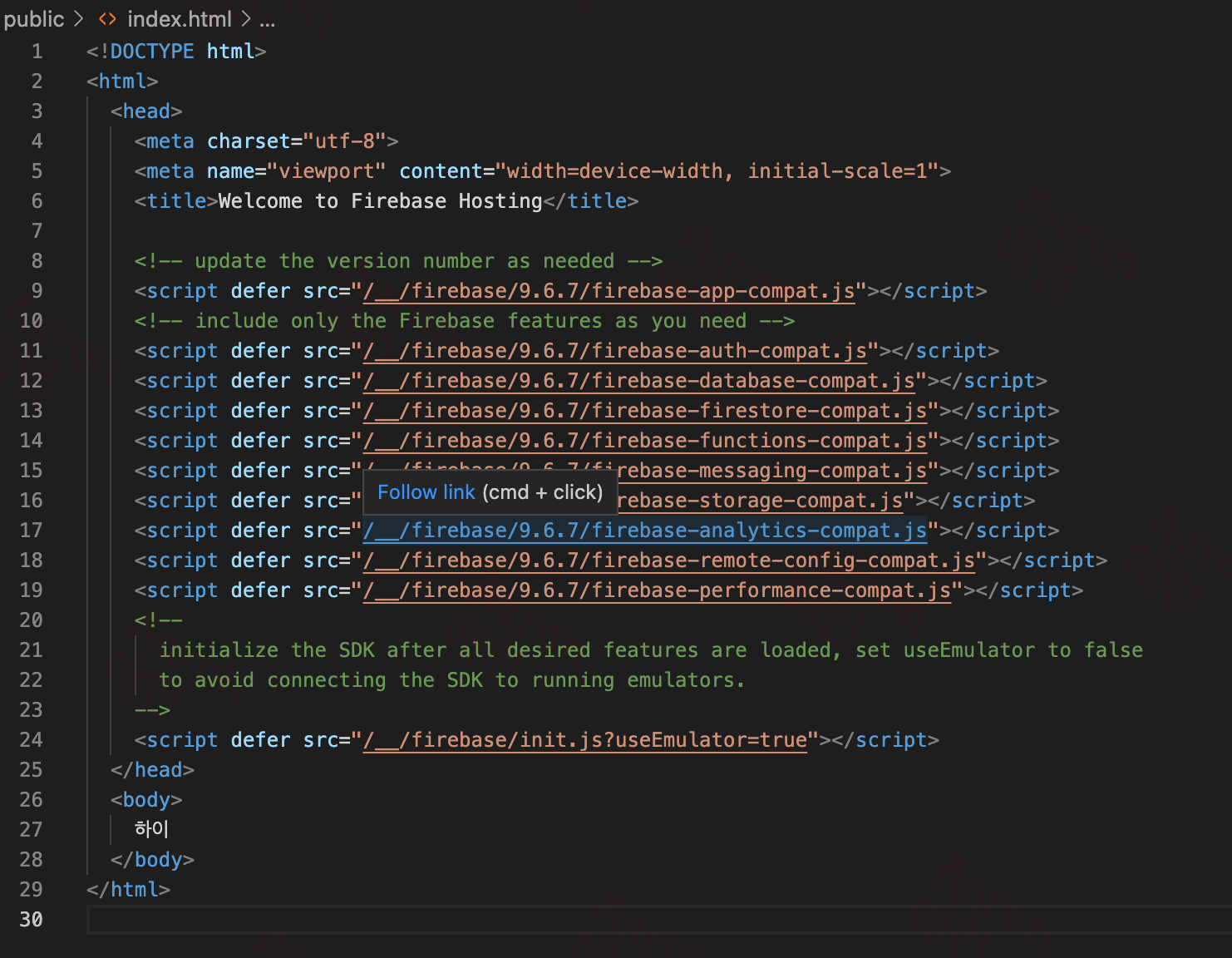
Task: Click the chevron after 'public' breadcrumb
Action: [x=79, y=19]
